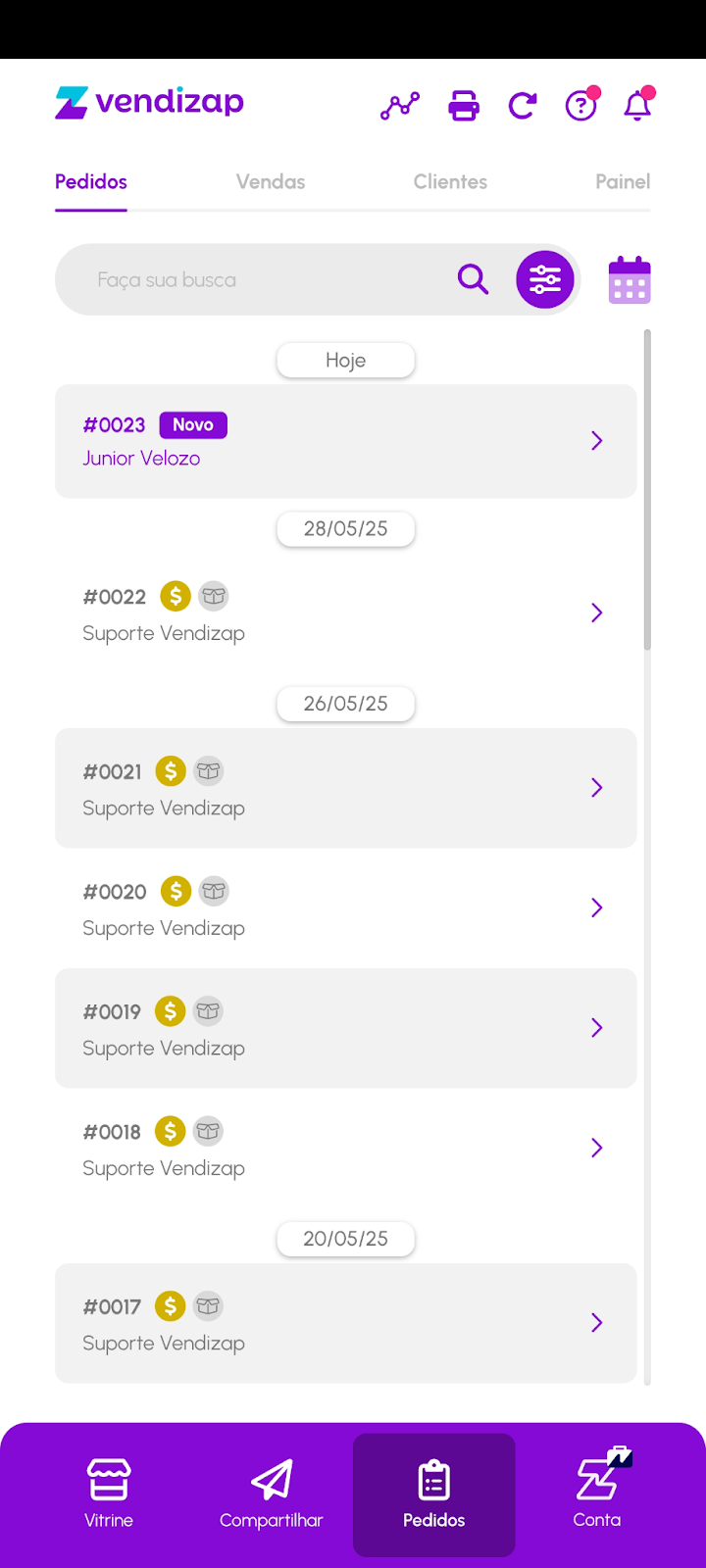Open the sales analytics chart icon
This screenshot has width=706, height=1568.
(x=400, y=105)
